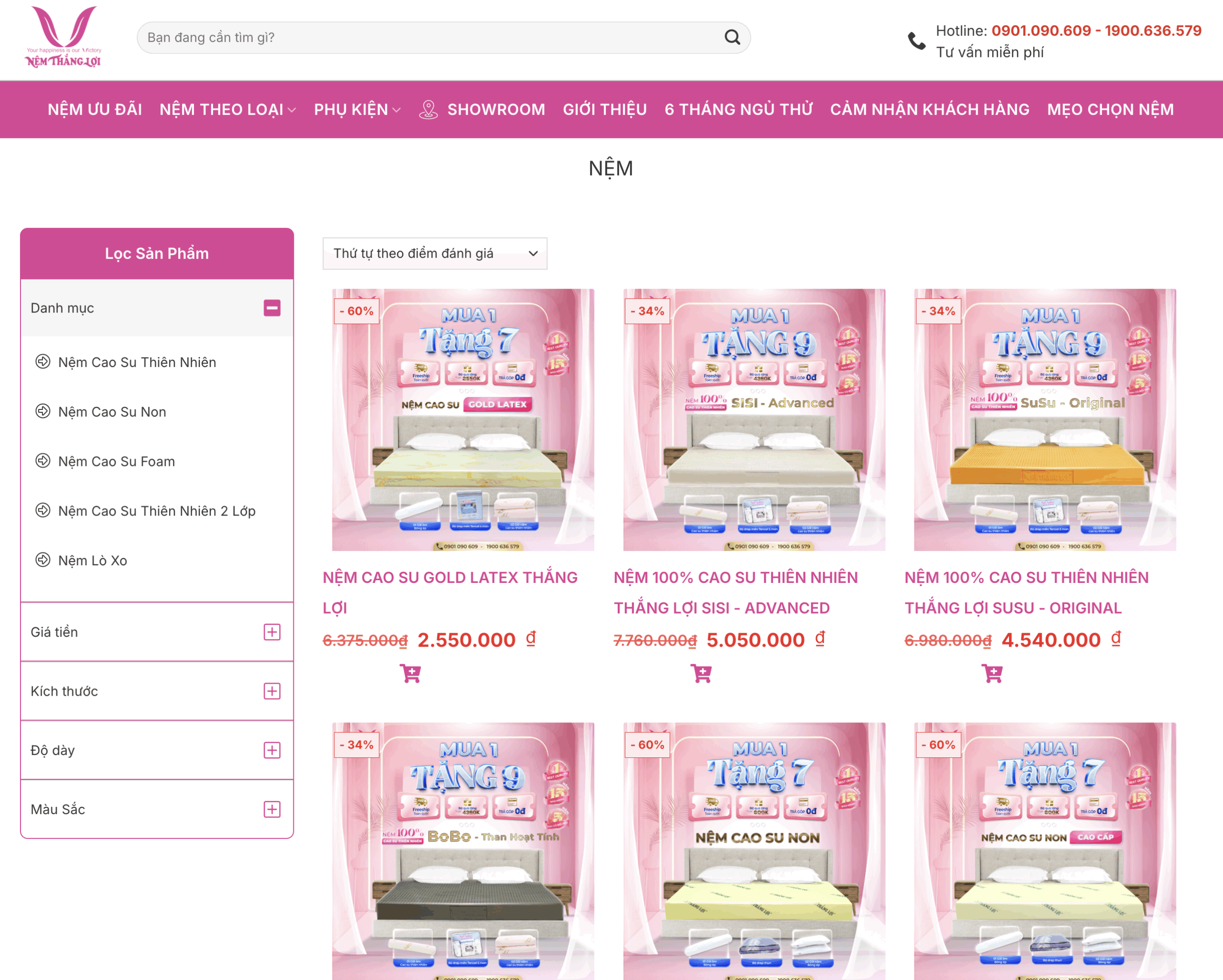Select Nệm Cao Su Non category

[x=112, y=412]
